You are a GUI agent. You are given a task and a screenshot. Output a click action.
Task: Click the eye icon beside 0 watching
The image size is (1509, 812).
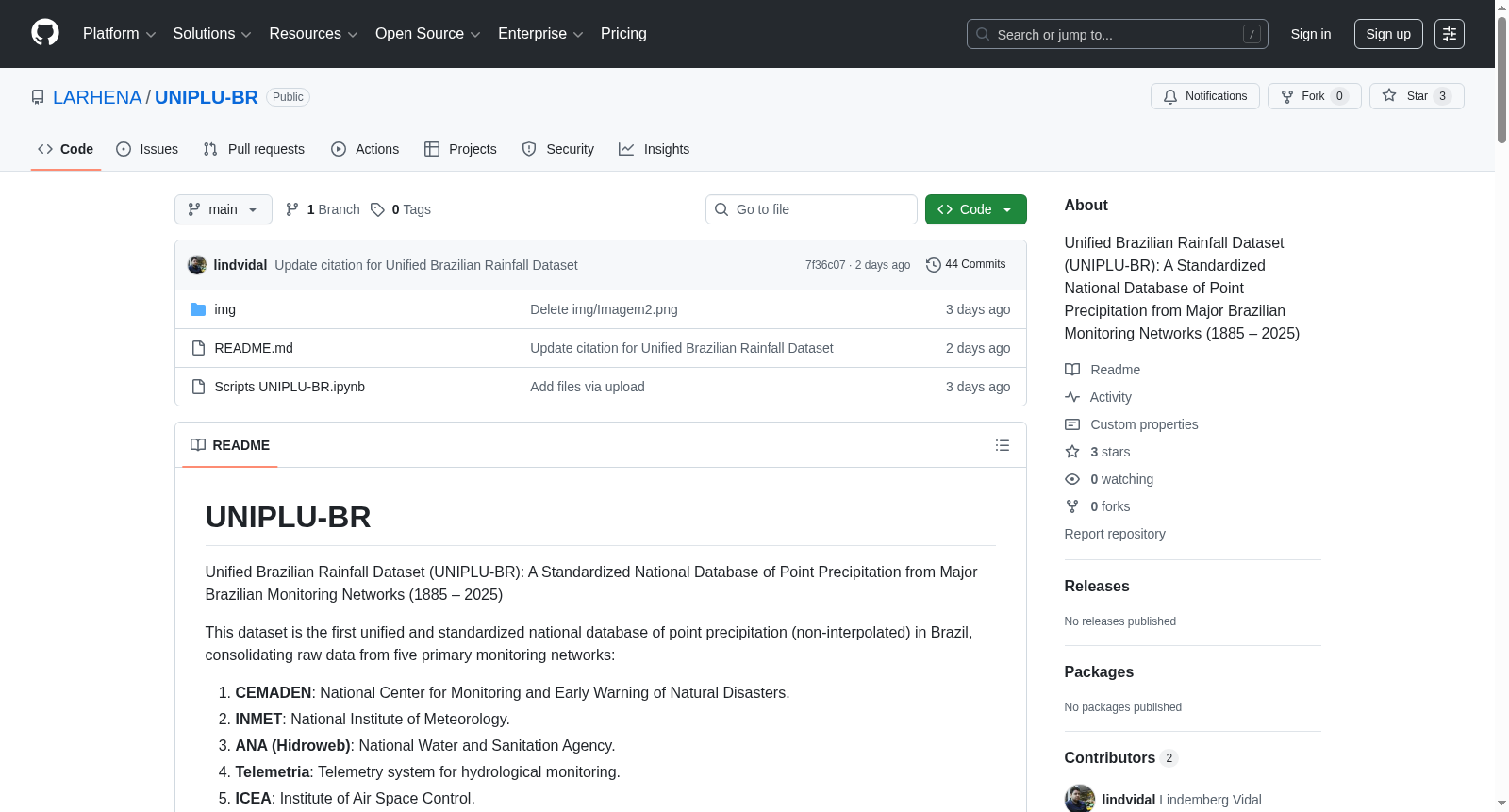[1072, 479]
